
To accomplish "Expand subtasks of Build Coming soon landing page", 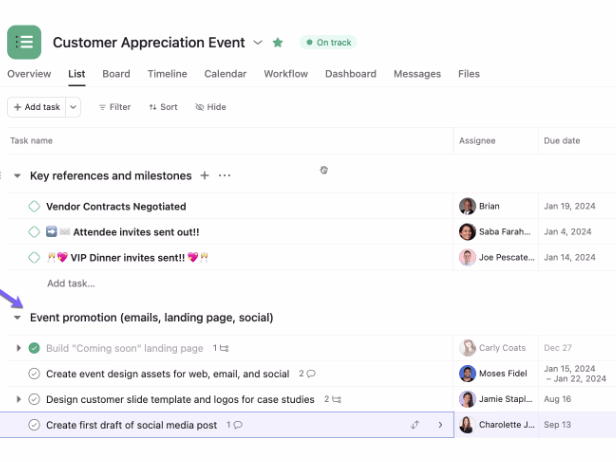I will click(18, 348).
